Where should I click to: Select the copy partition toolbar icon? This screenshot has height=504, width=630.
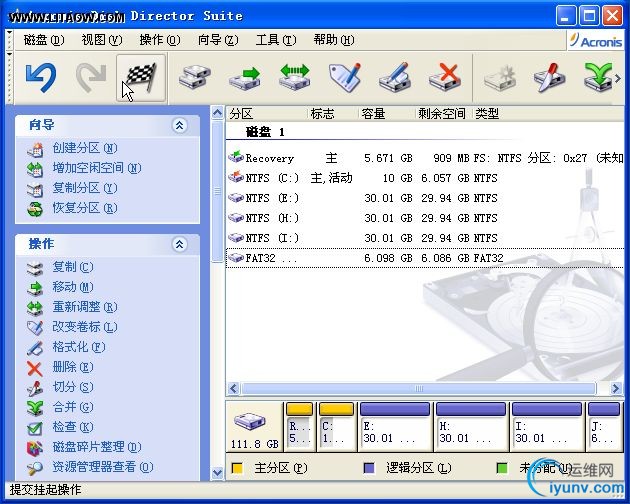(195, 77)
